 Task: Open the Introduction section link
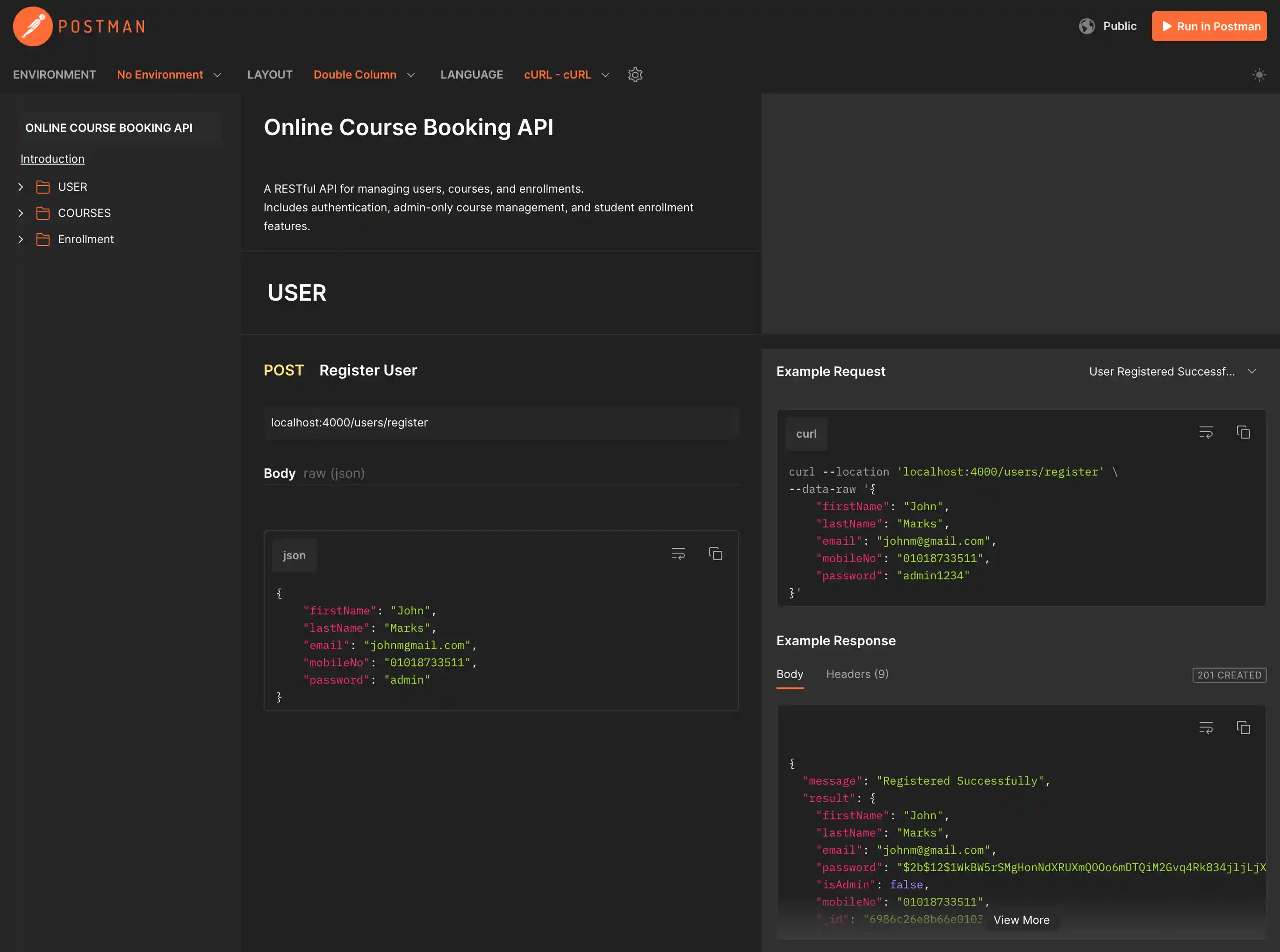(x=52, y=159)
